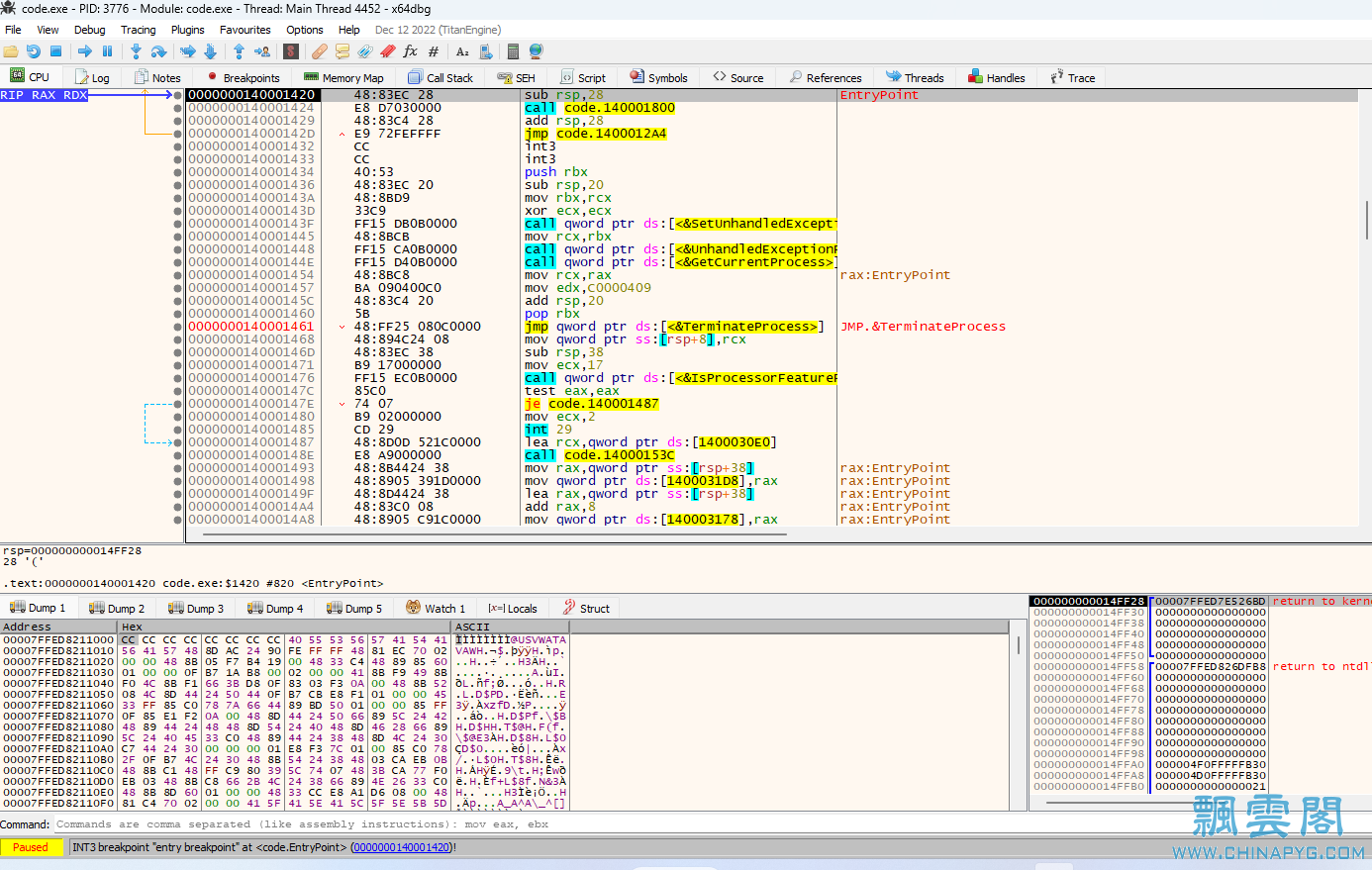Toggle breakpoint bullet at 0000000140001461
The image size is (1372, 870).
coord(178,327)
